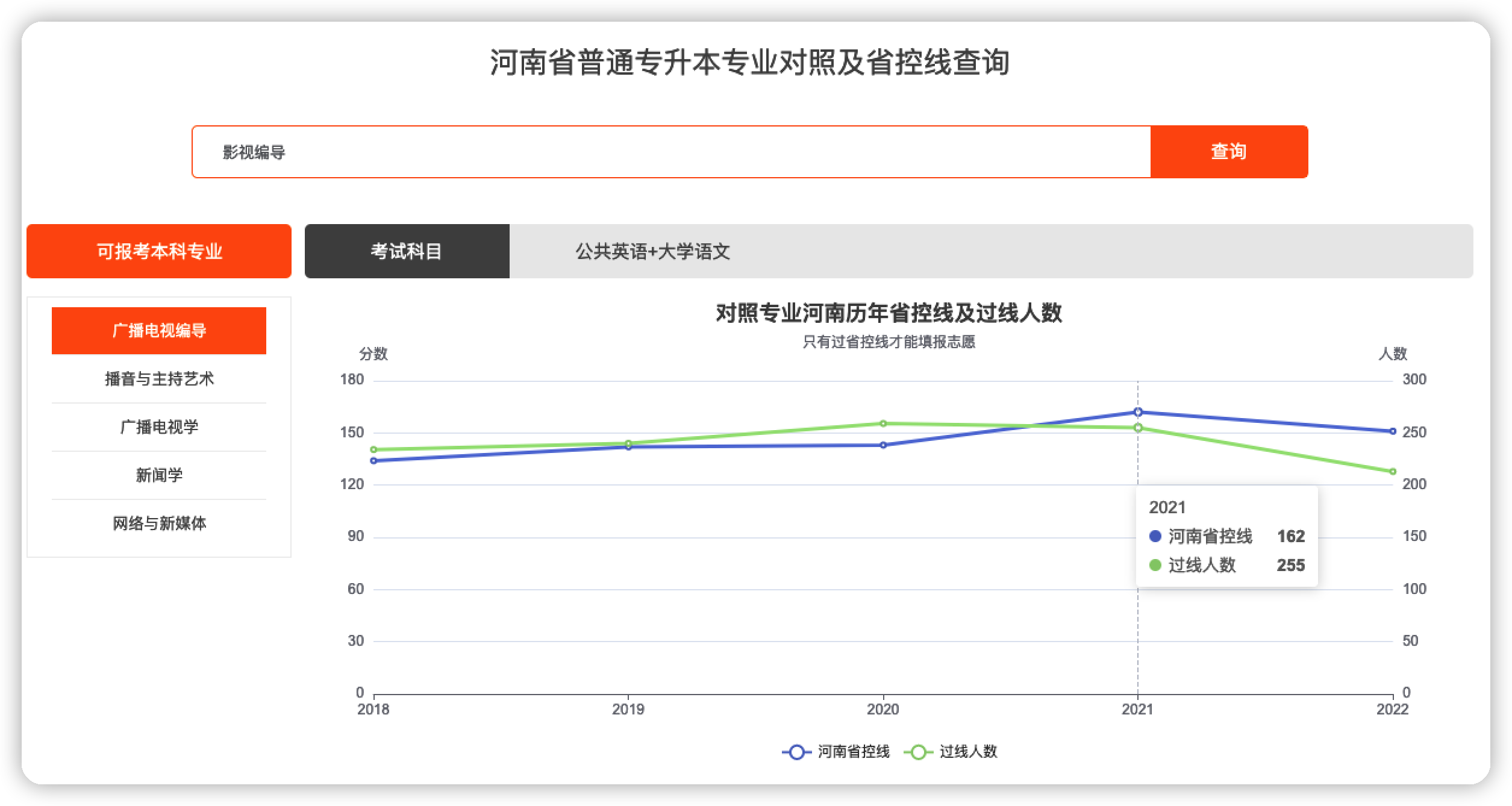The width and height of the screenshot is (1512, 806).
Task: Click the 2020 x-axis label
Action: 883,710
